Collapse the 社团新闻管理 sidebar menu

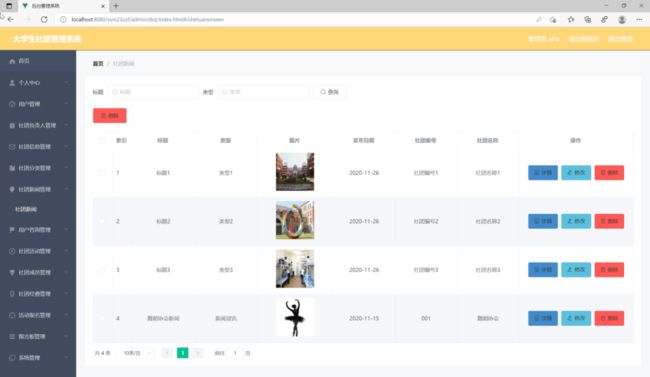click(x=38, y=189)
